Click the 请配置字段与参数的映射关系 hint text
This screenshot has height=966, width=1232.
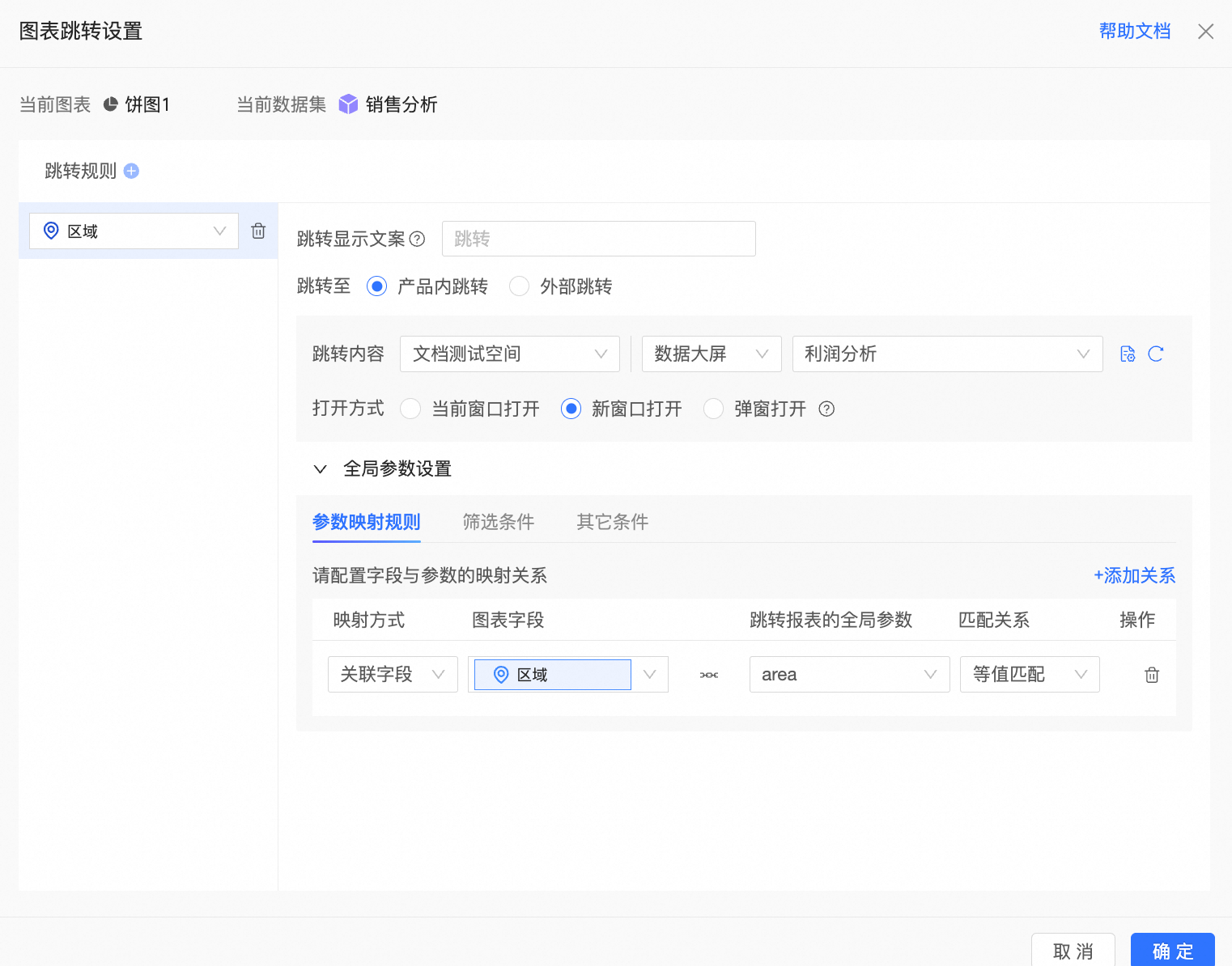(430, 575)
